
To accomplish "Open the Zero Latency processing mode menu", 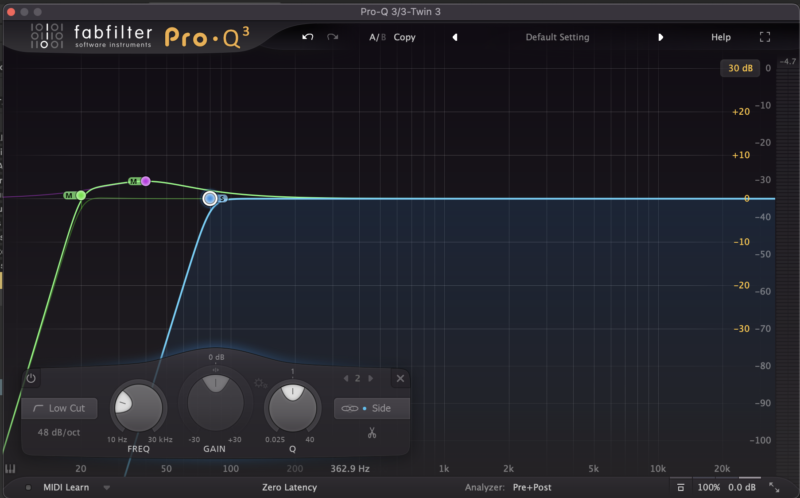I will [289, 487].
